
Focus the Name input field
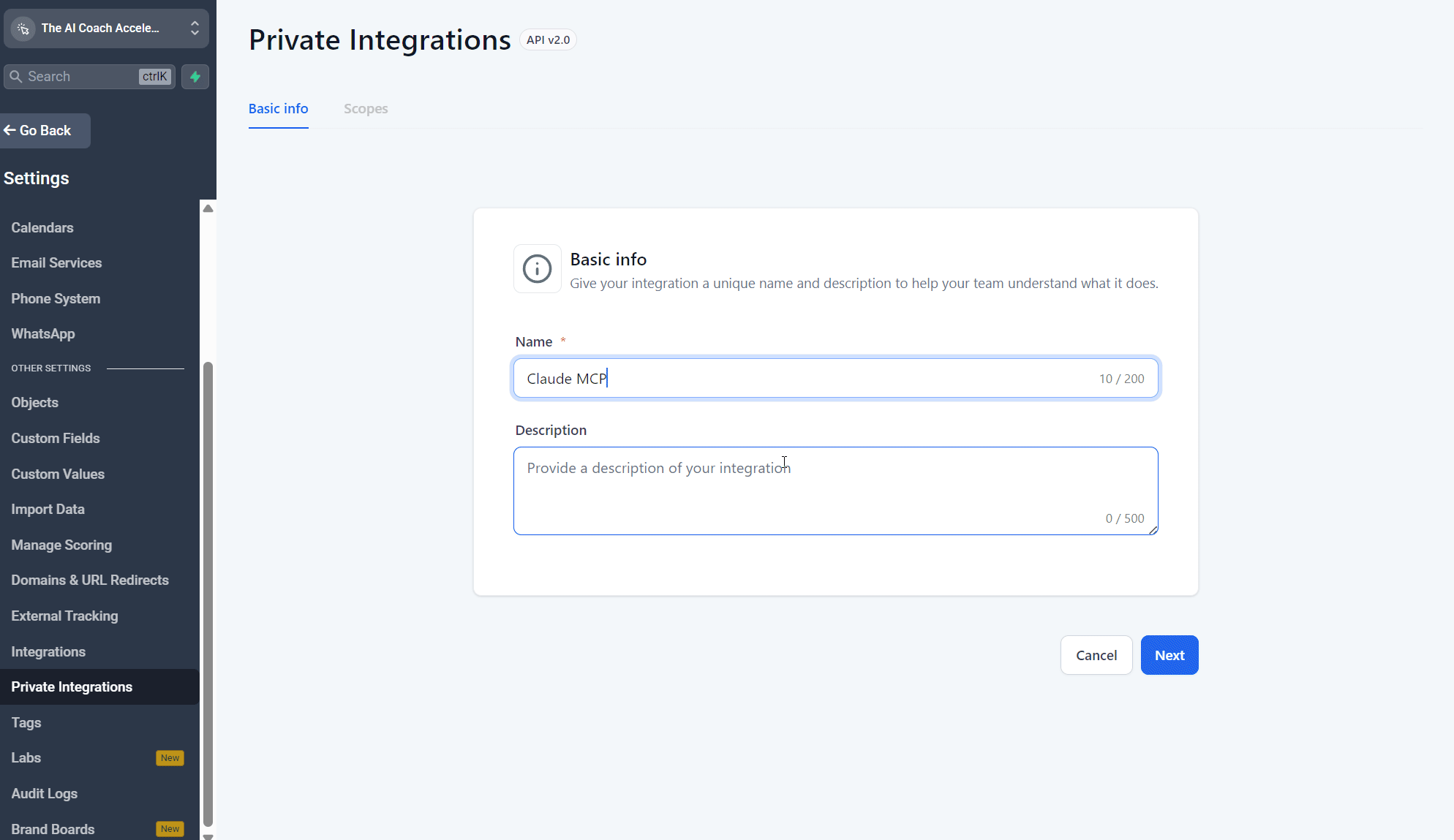(835, 378)
